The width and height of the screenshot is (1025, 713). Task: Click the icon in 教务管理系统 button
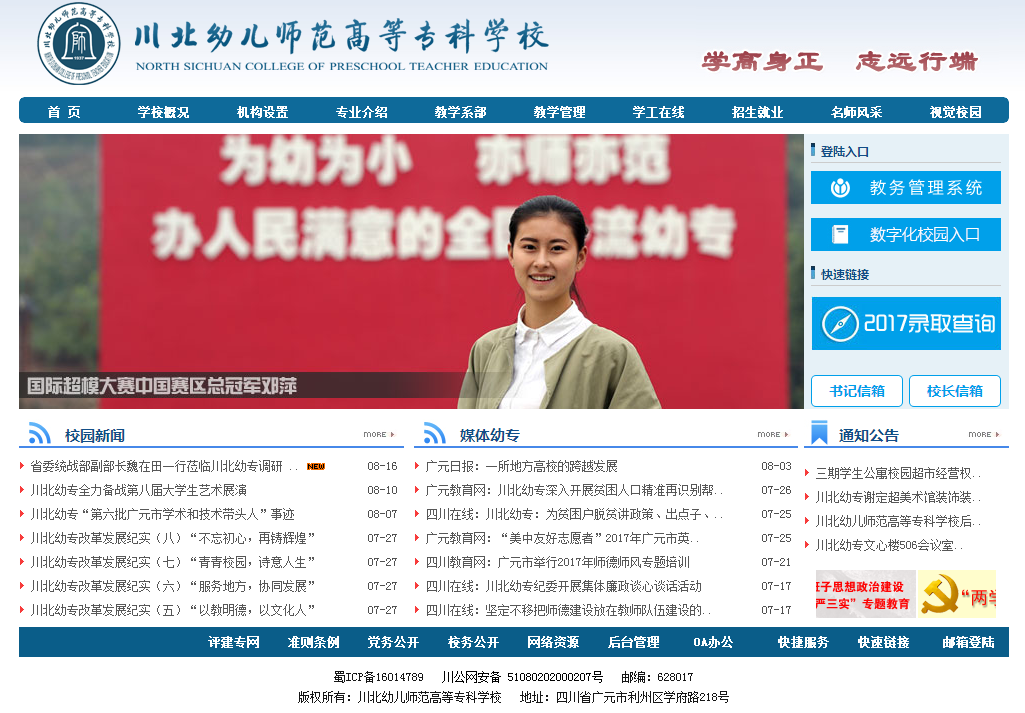pos(841,187)
